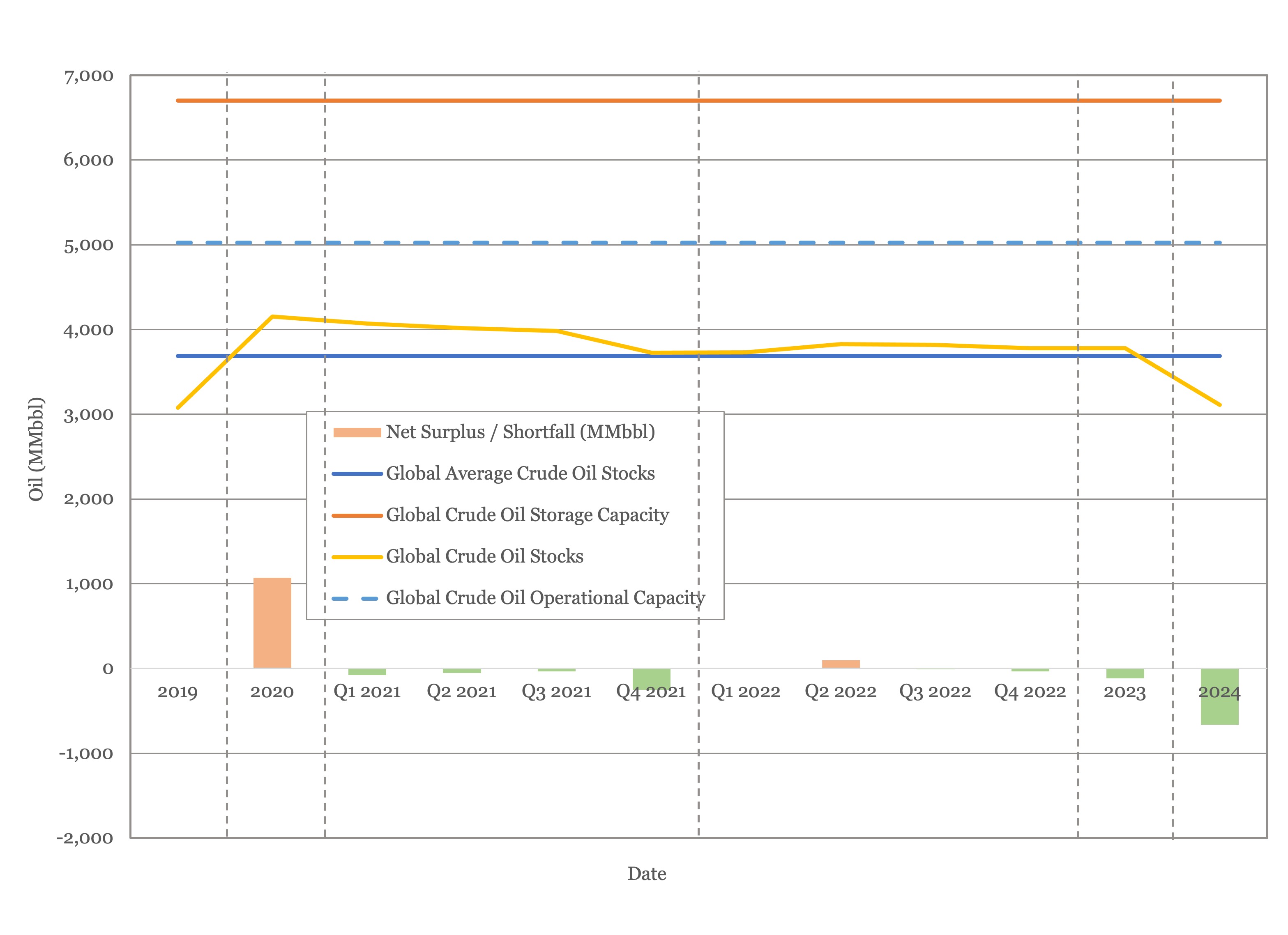
Task: Click the Date axis title
Action: pos(647,873)
